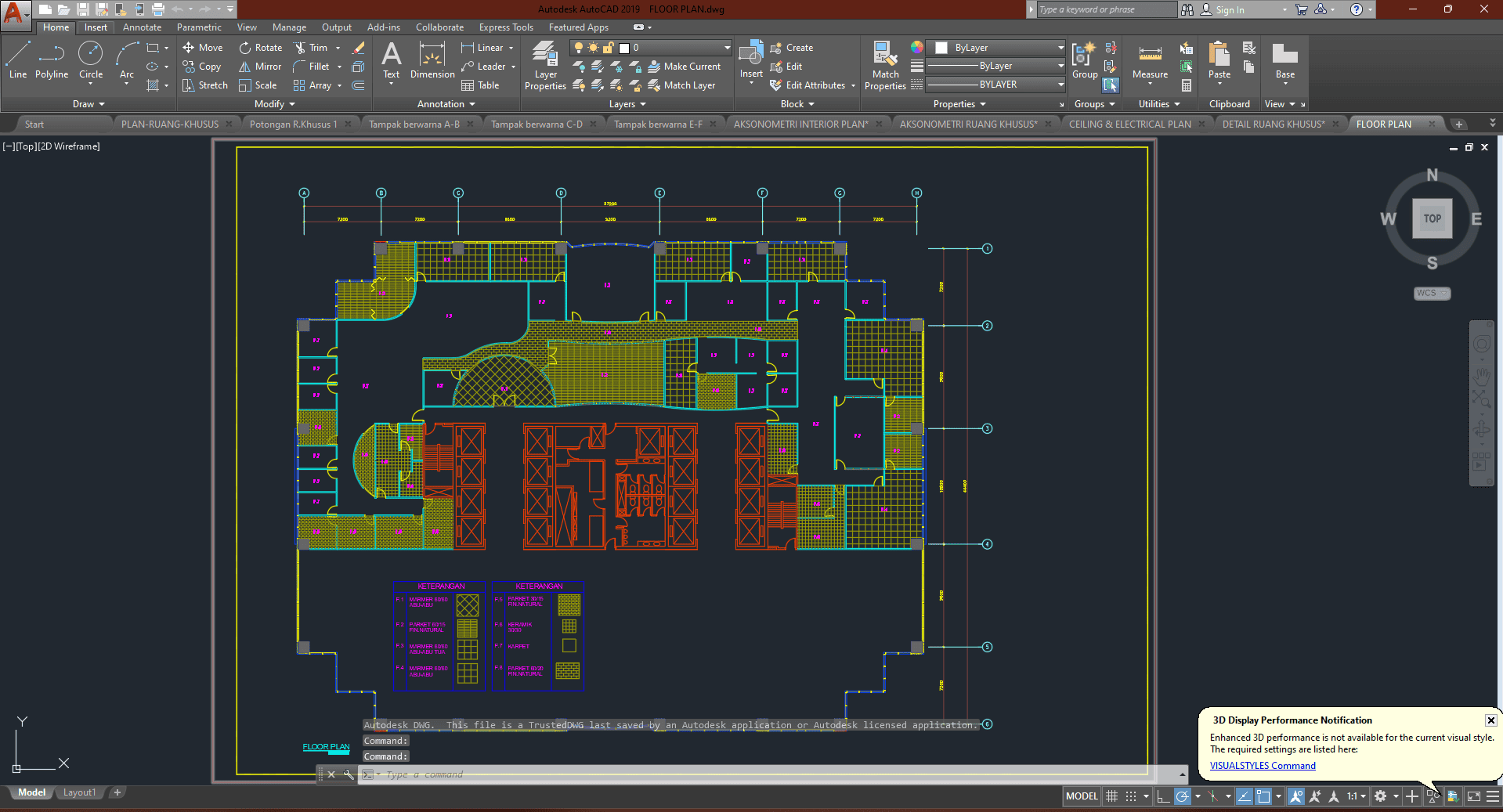Click the Match Properties tool

[x=885, y=67]
